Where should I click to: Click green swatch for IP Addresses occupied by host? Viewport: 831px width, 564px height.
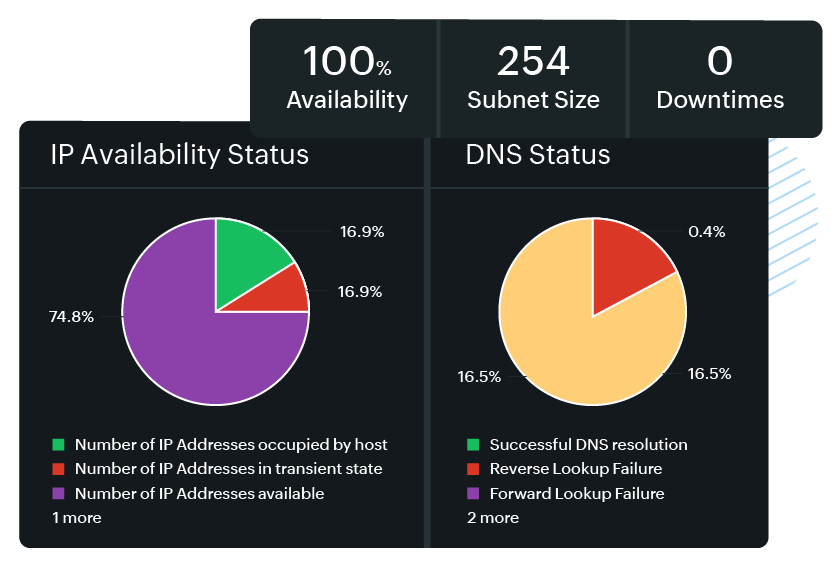(58, 444)
